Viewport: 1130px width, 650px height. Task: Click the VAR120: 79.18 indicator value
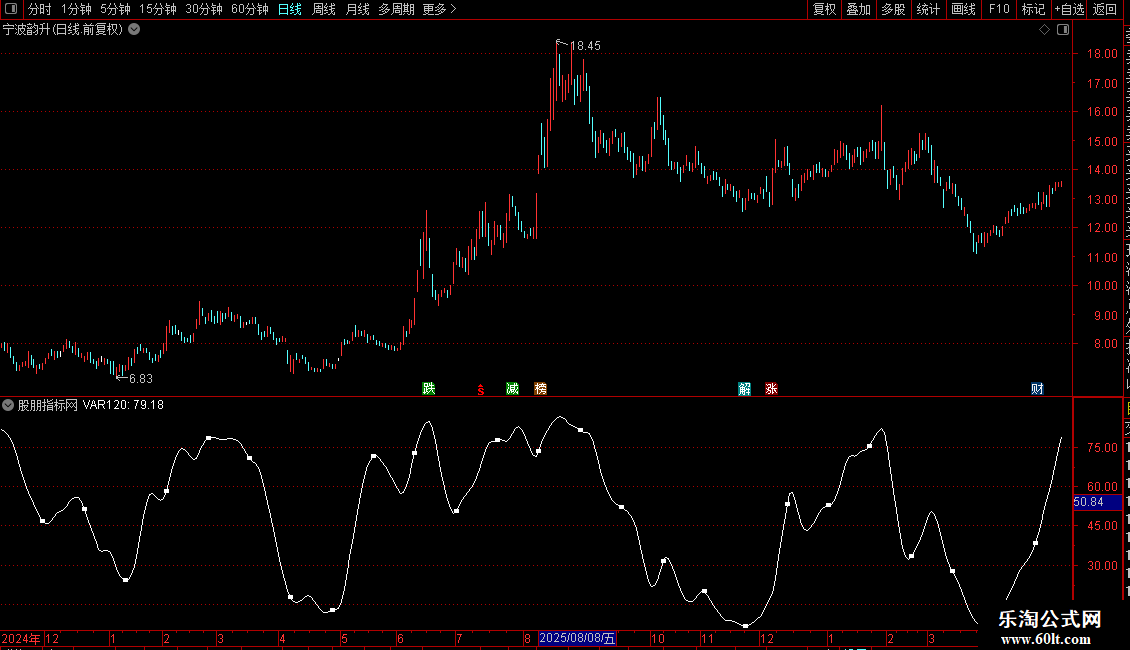tap(123, 405)
